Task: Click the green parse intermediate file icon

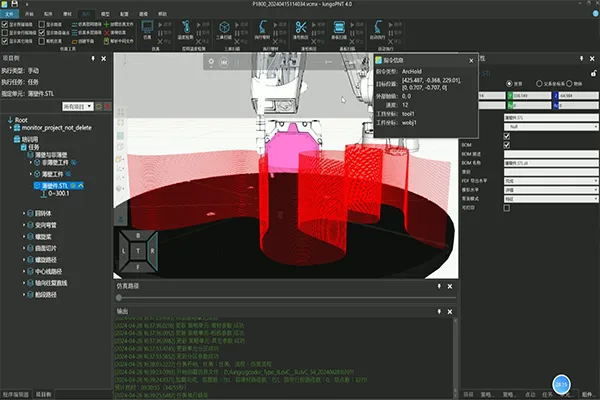Action: click(x=107, y=41)
